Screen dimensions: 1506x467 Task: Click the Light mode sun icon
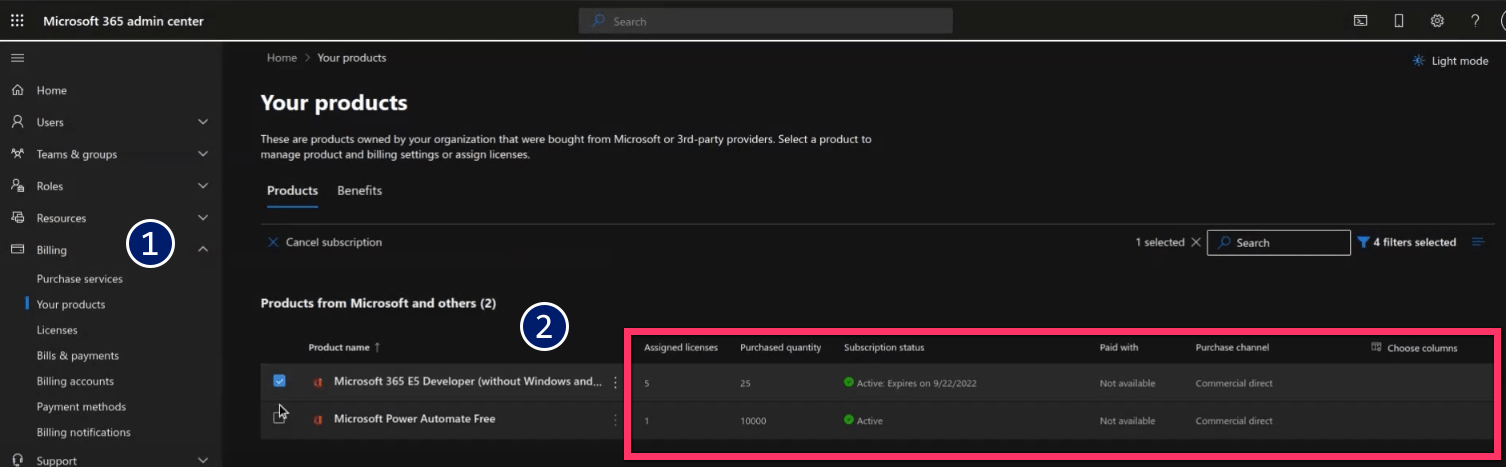[1418, 61]
